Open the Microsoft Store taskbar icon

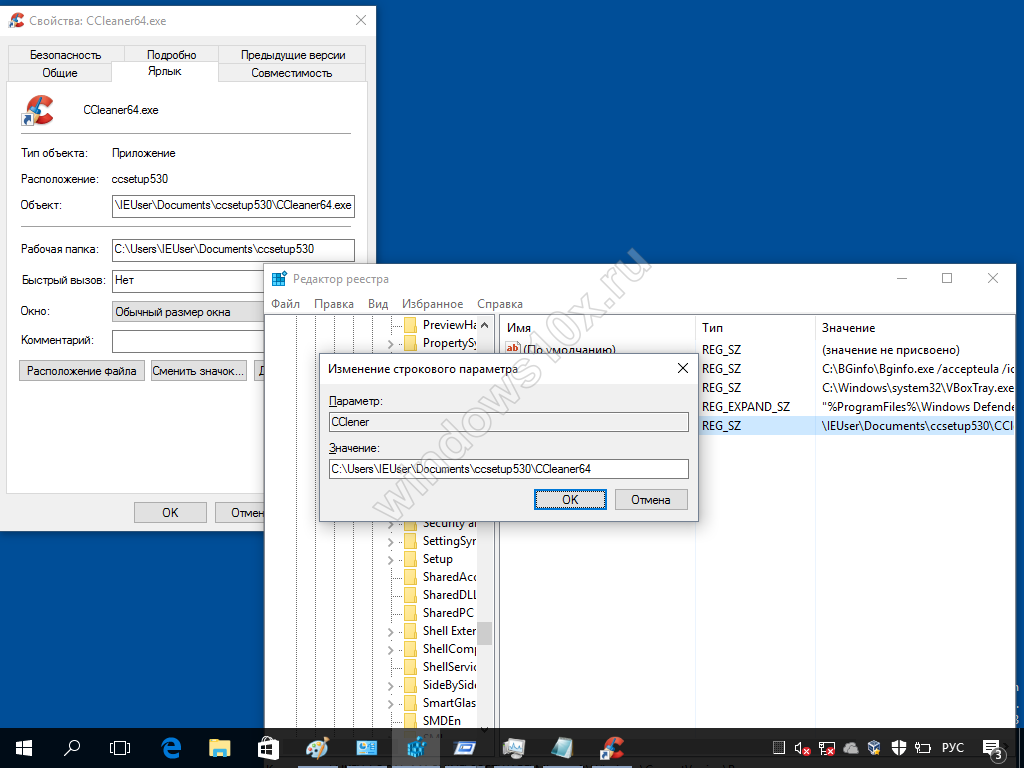click(x=268, y=747)
